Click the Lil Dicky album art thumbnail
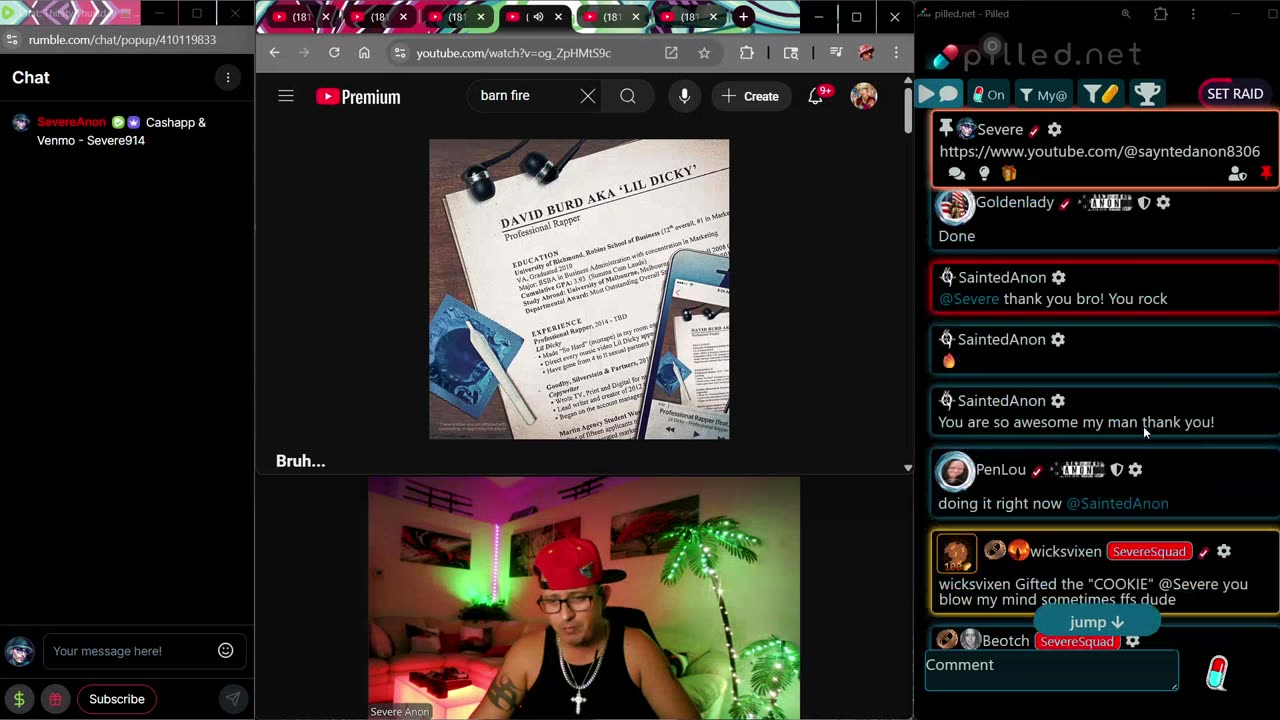This screenshot has height=720, width=1280. (579, 289)
